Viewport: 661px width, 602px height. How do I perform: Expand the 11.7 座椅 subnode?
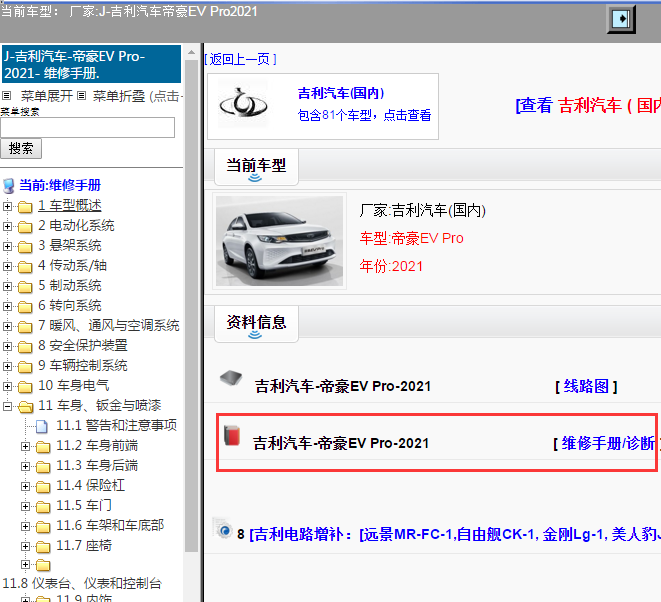tap(25, 546)
